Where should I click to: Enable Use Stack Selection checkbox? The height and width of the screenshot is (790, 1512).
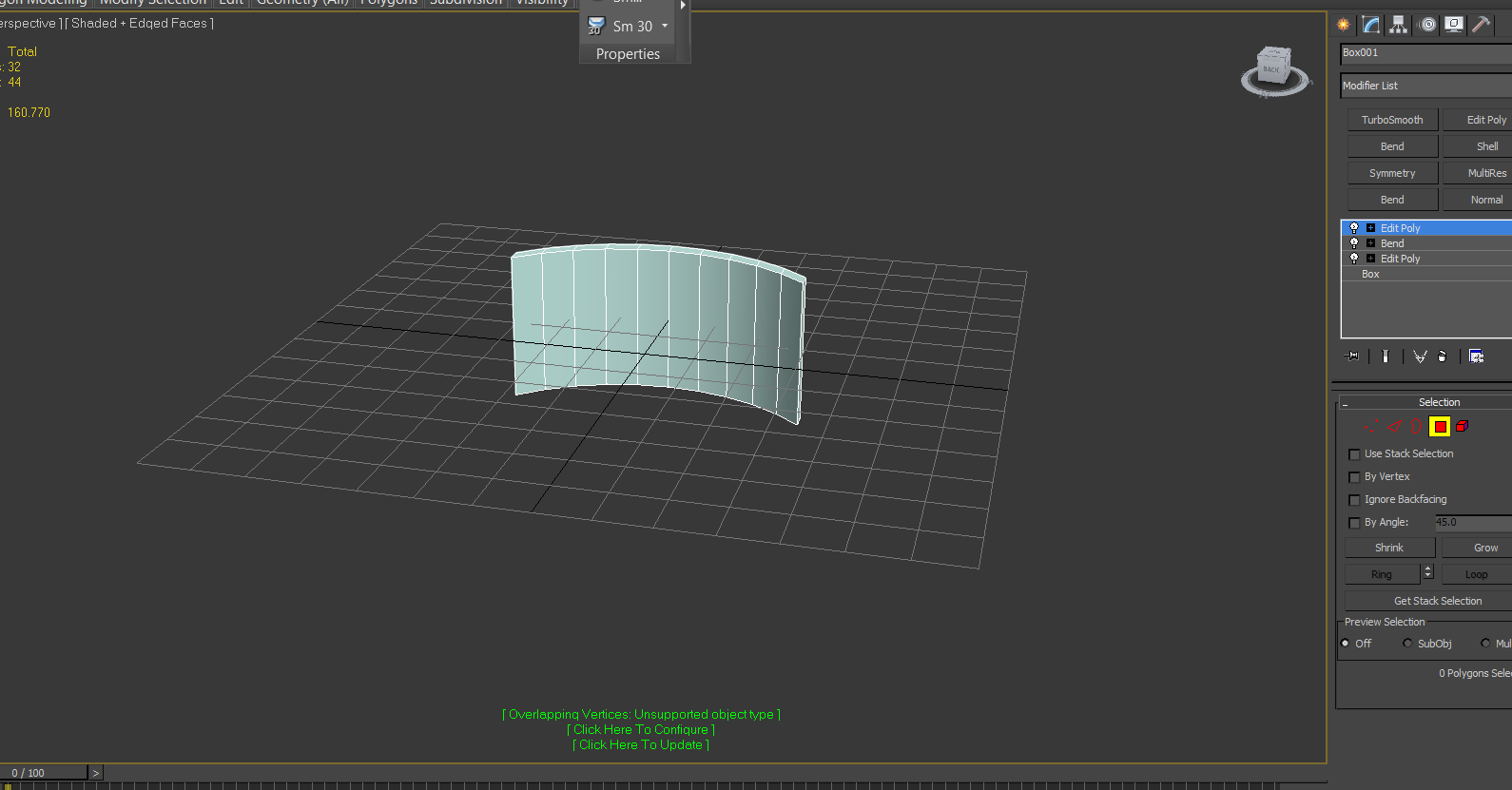coord(1354,454)
